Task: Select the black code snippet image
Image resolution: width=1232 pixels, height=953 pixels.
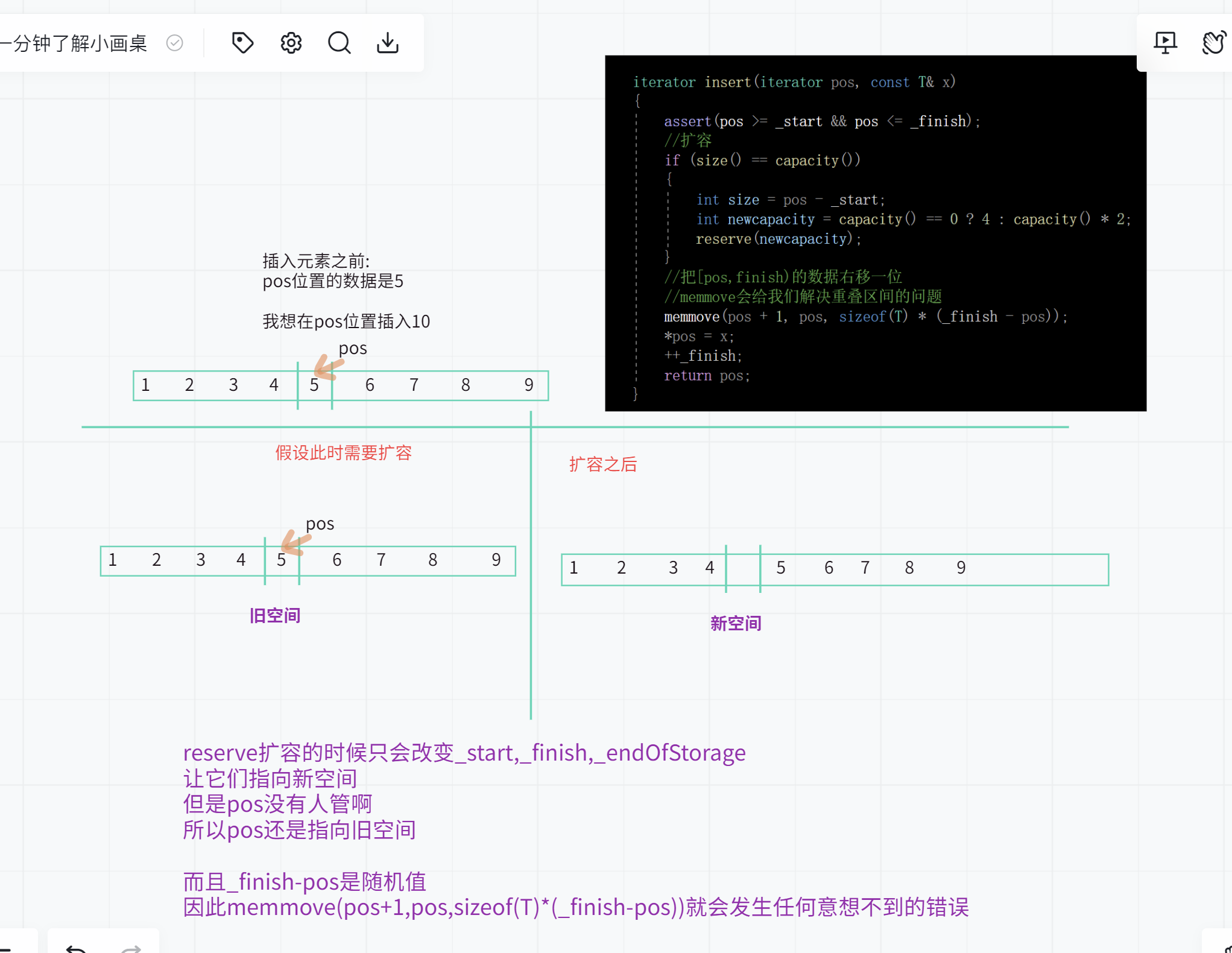Action: click(x=876, y=233)
